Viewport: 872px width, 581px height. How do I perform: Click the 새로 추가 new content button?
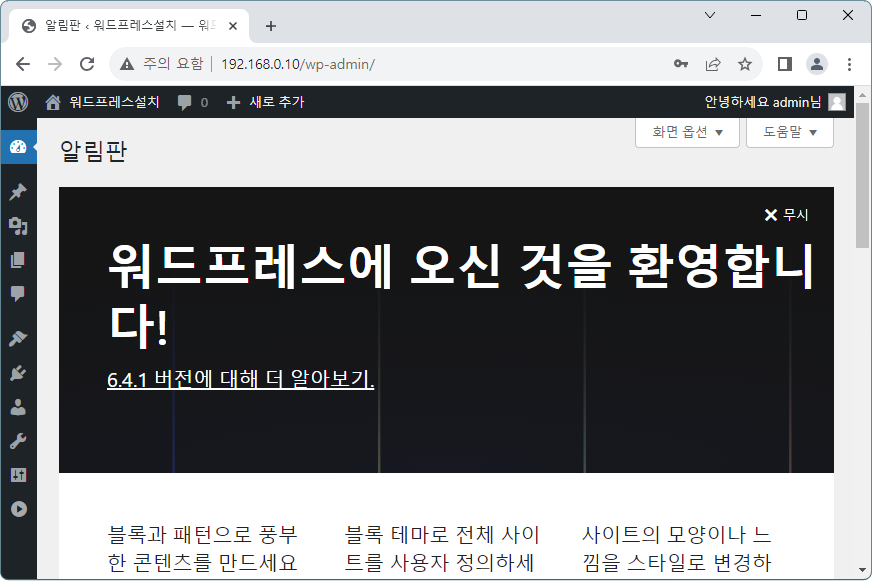(266, 102)
